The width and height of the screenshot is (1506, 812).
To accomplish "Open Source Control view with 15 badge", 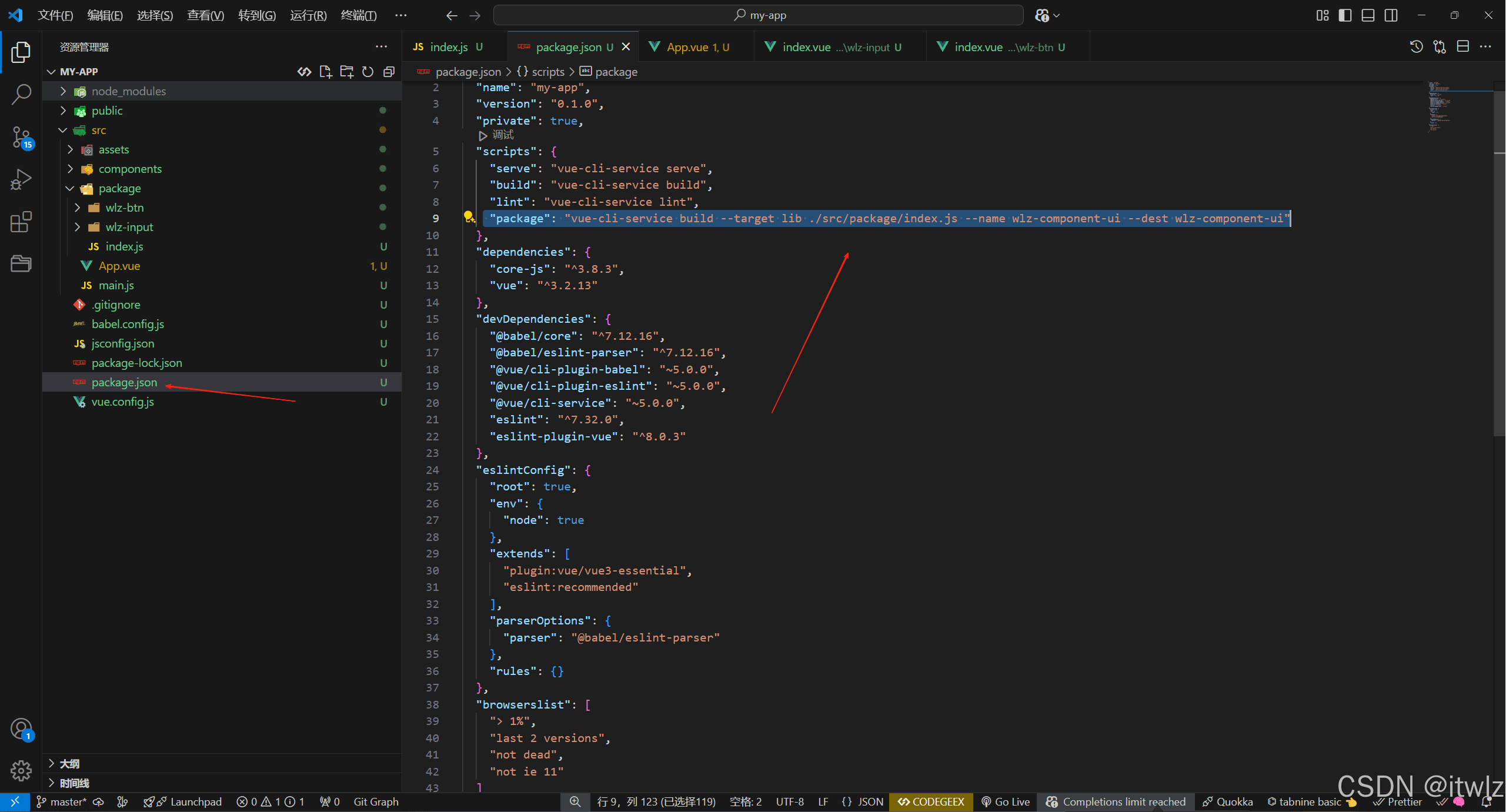I will coord(21,137).
